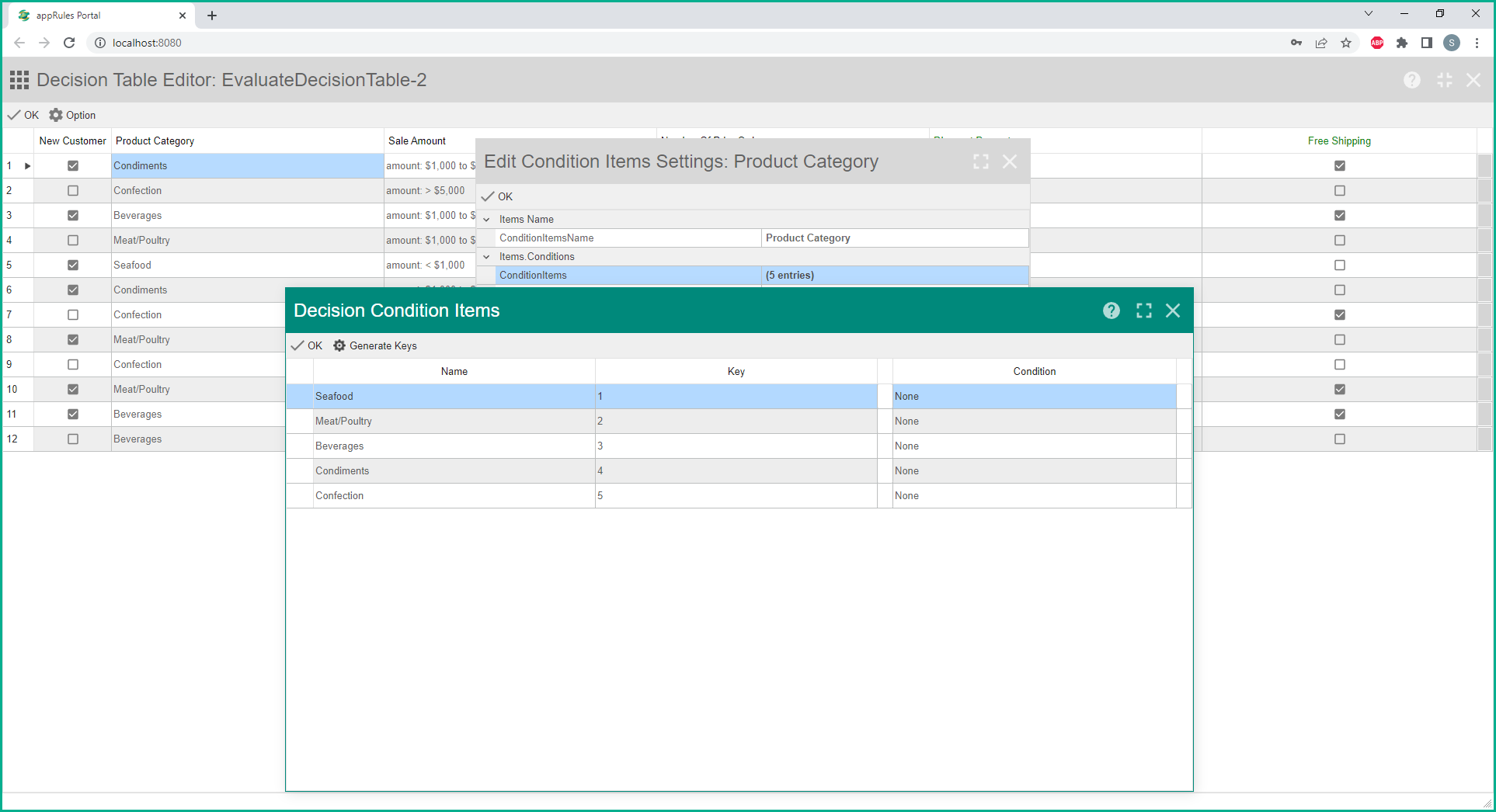Select Condiments cell in table row 1

click(248, 165)
